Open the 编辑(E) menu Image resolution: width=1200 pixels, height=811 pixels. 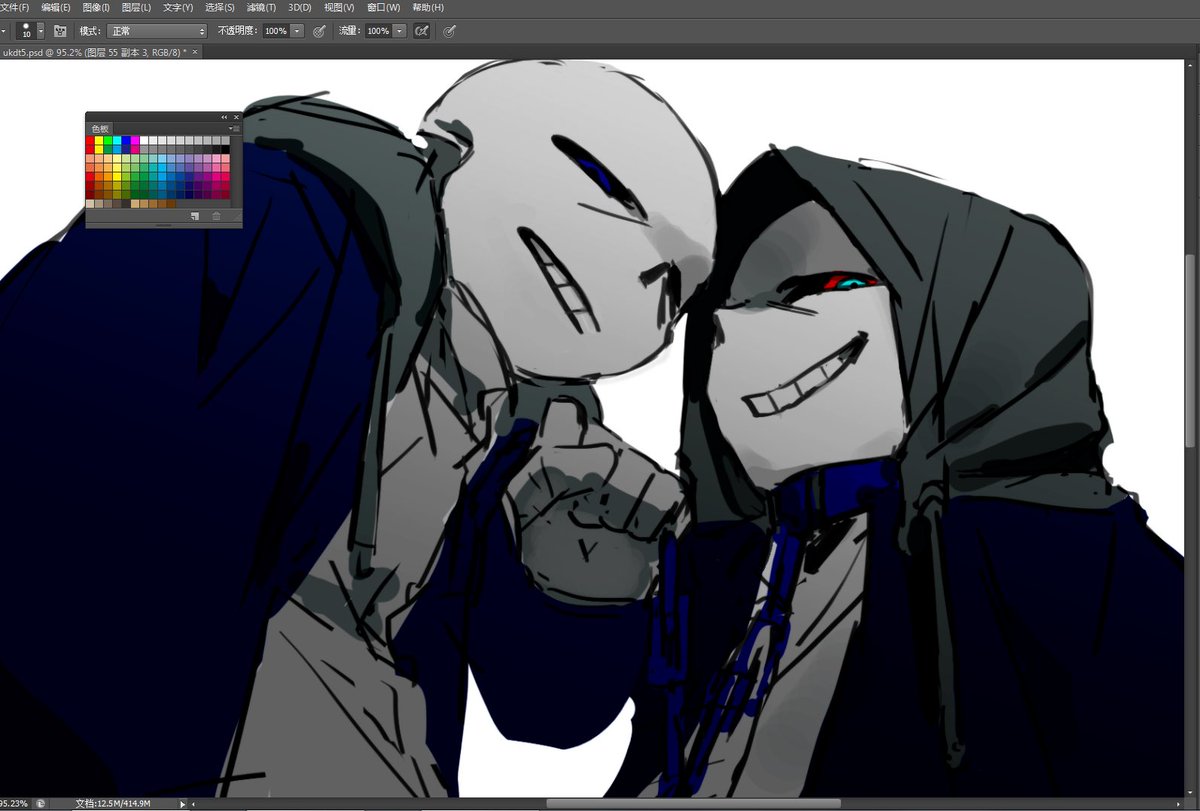tap(56, 7)
